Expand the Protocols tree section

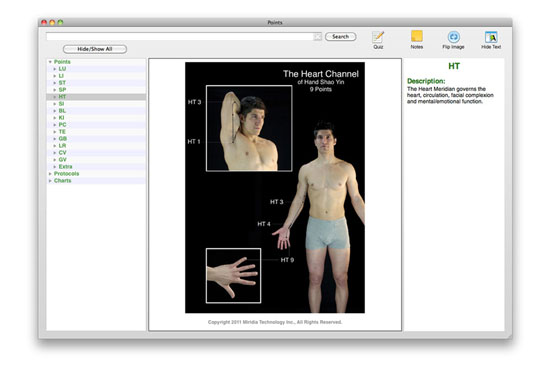point(50,174)
